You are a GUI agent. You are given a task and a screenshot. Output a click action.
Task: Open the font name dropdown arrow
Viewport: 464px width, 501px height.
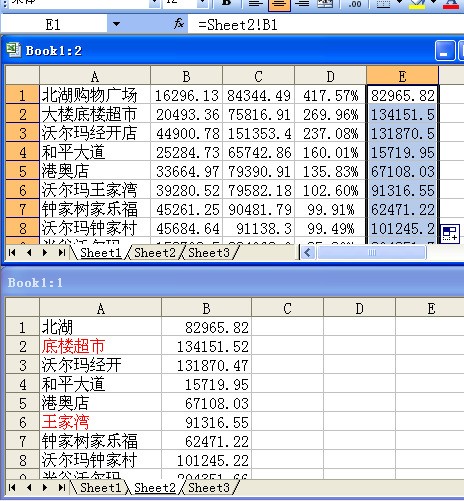coord(155,3)
